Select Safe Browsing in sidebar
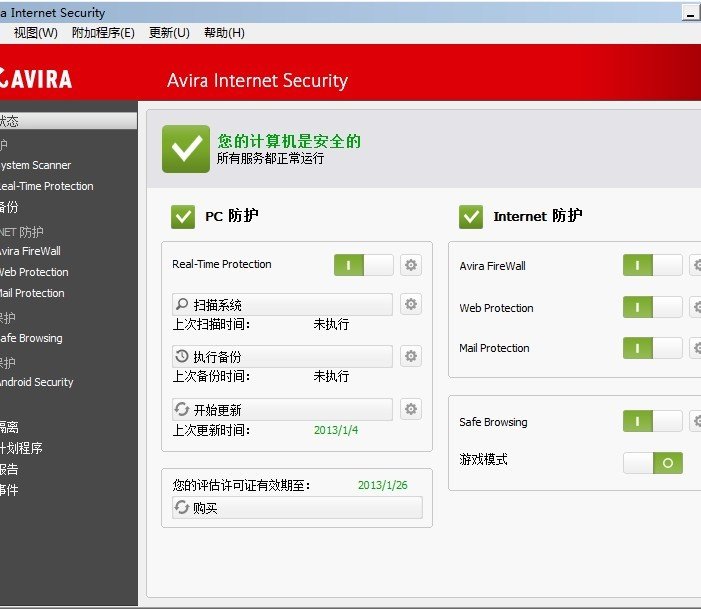The width and height of the screenshot is (701, 609). (x=31, y=338)
